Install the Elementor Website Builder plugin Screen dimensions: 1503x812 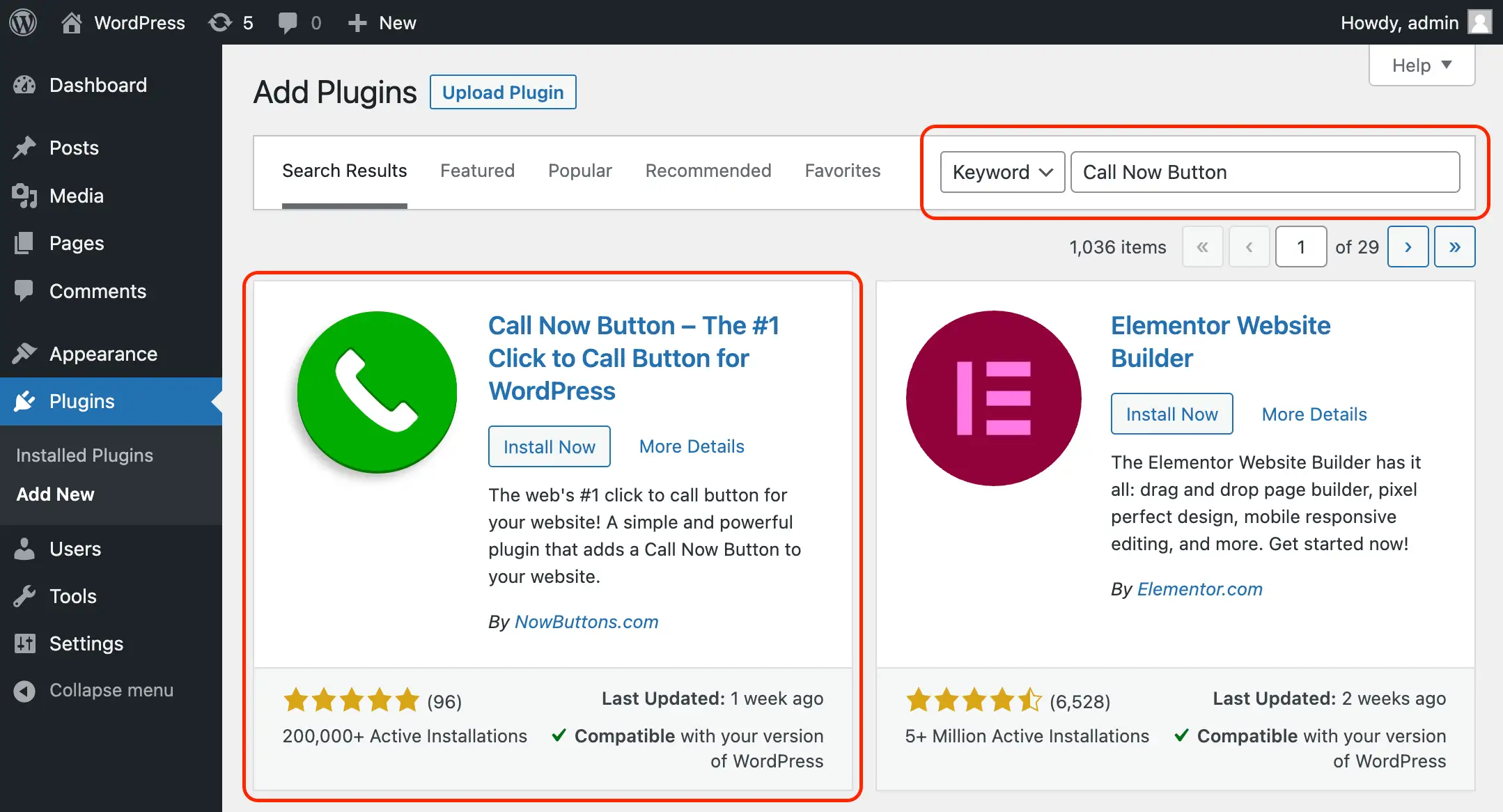pyautogui.click(x=1171, y=413)
